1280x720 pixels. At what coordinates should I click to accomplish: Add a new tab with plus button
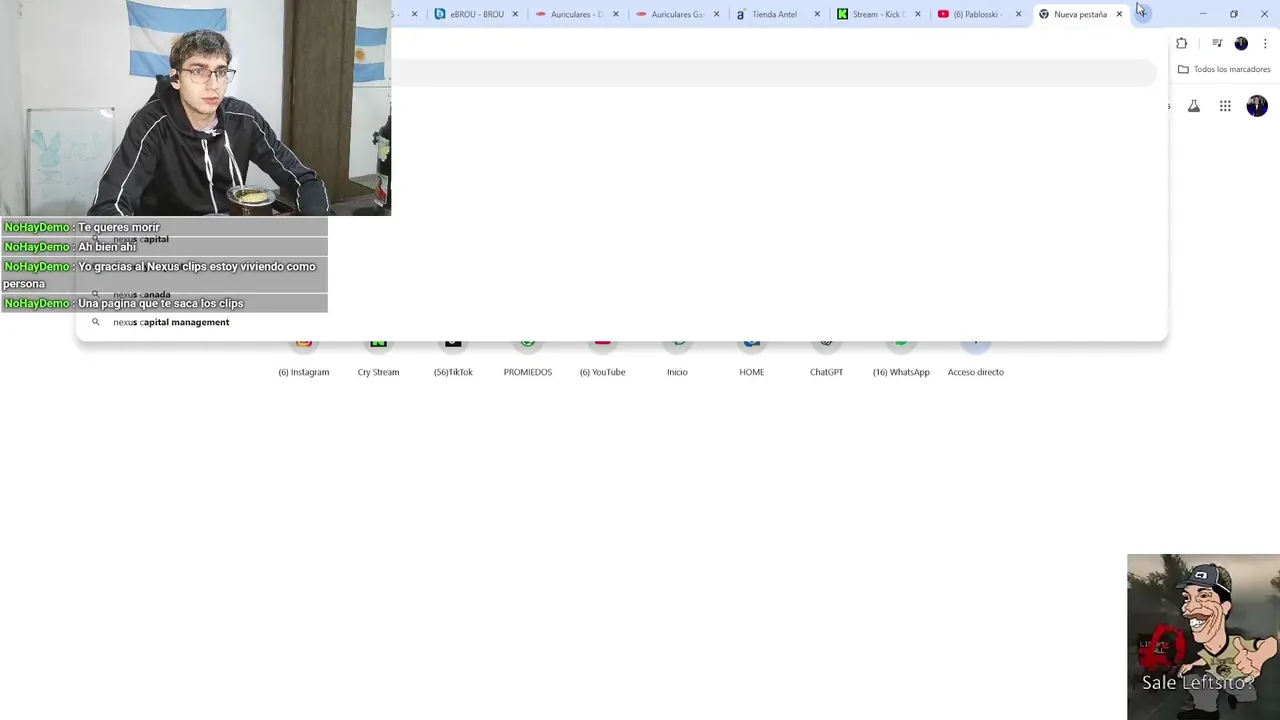(1142, 14)
